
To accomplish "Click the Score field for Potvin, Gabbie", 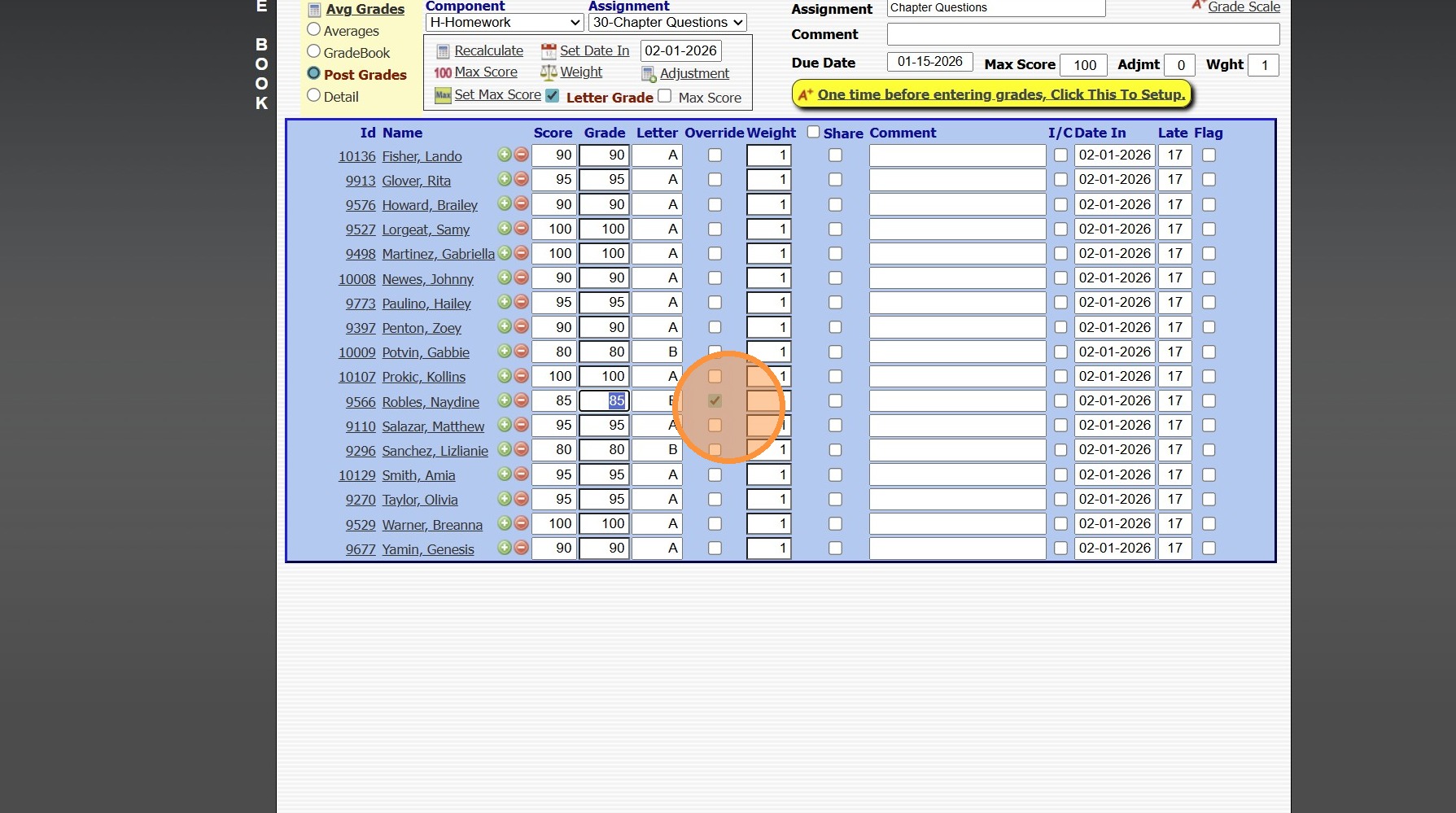I will (553, 352).
